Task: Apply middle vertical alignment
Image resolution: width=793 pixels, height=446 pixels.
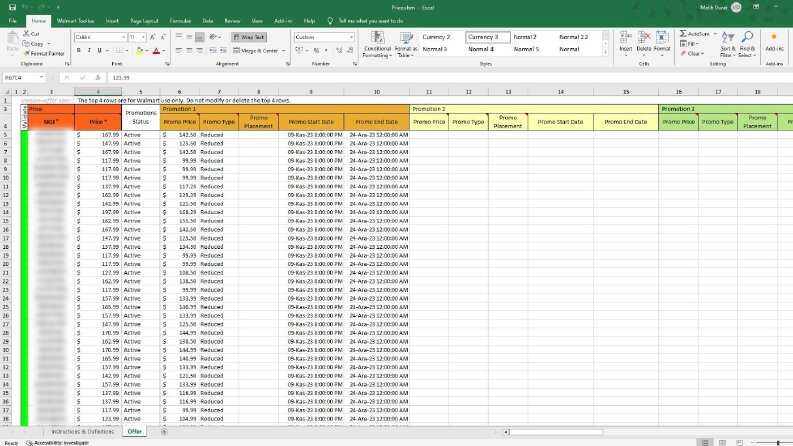Action: (x=189, y=37)
